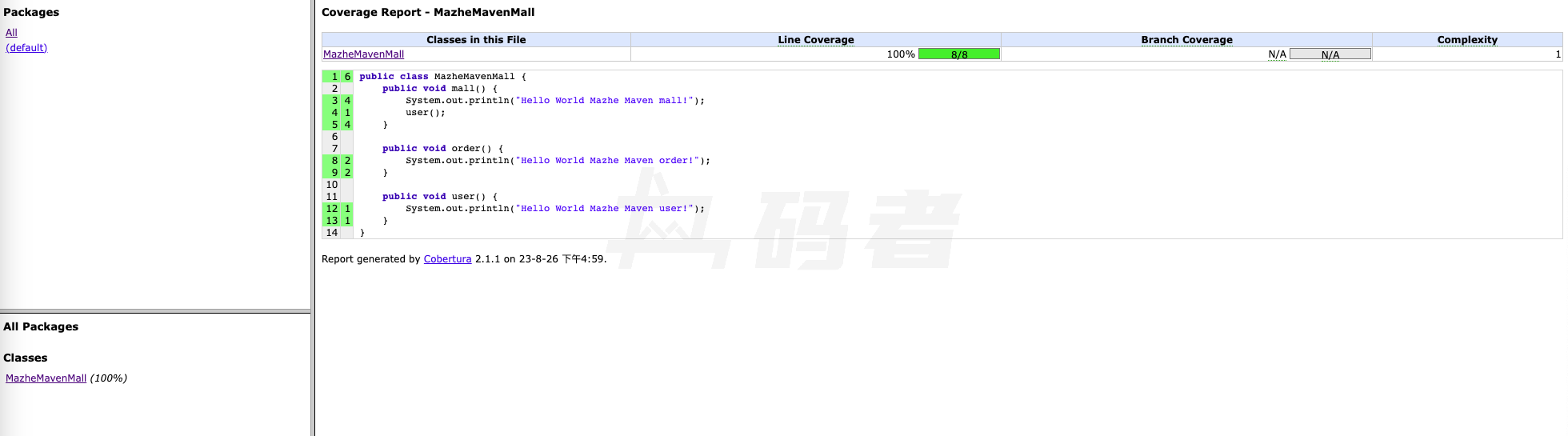
Task: Click the vertical divider between sidebar and report
Action: coord(313,218)
